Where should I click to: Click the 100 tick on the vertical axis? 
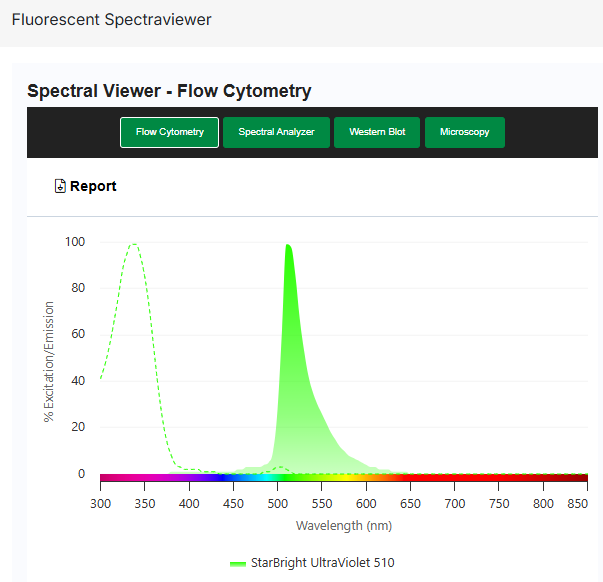click(x=74, y=242)
